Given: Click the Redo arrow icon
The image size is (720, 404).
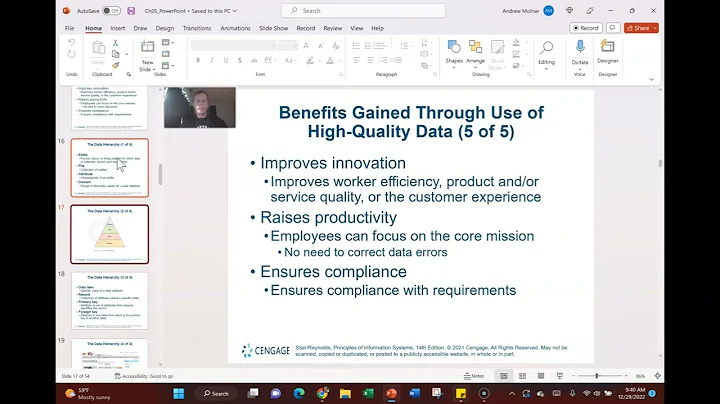Looking at the screenshot, I should coord(71,54).
